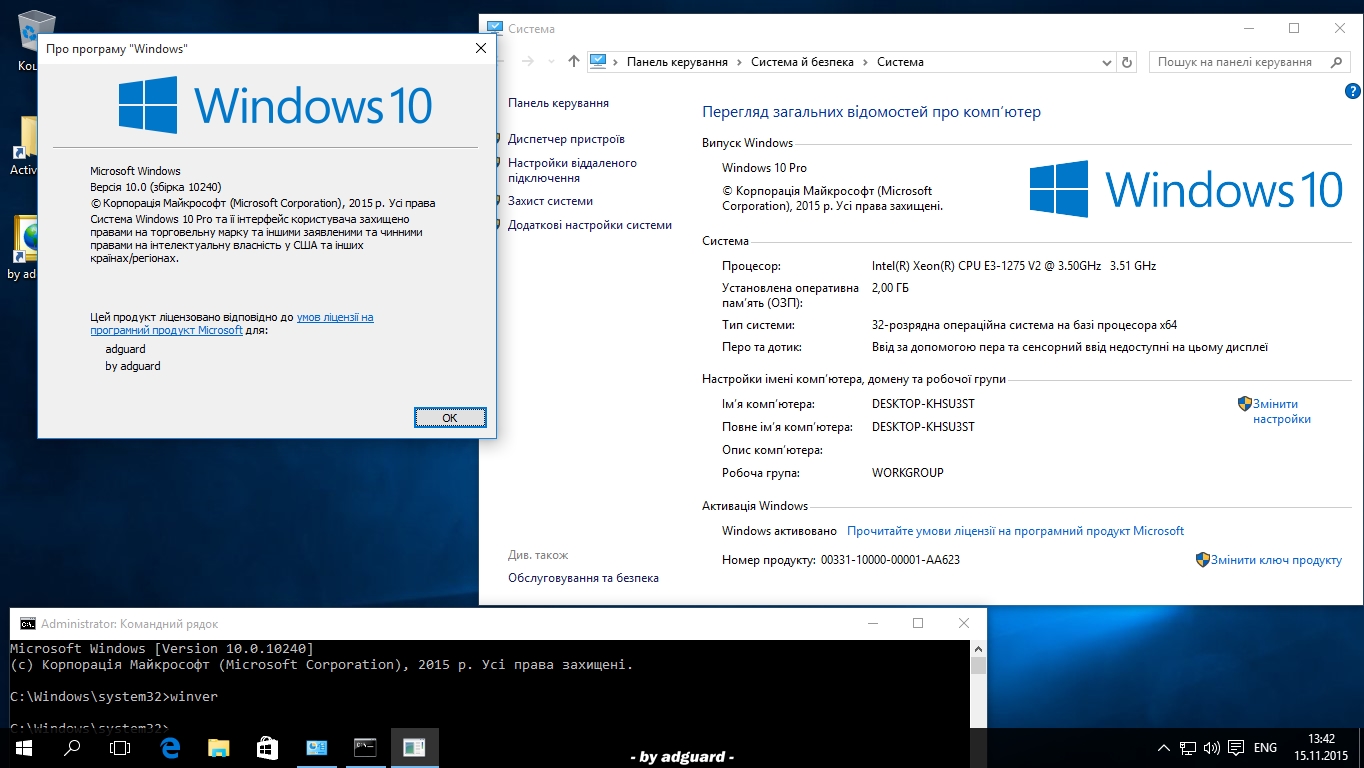Open 'Прочитайте умови ліцензії' Microsoft link

tap(1015, 531)
